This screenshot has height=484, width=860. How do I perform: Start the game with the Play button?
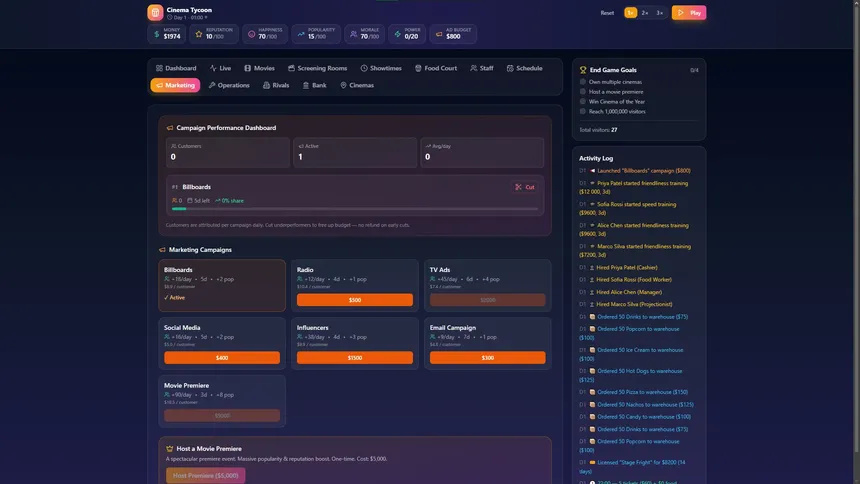coord(689,13)
